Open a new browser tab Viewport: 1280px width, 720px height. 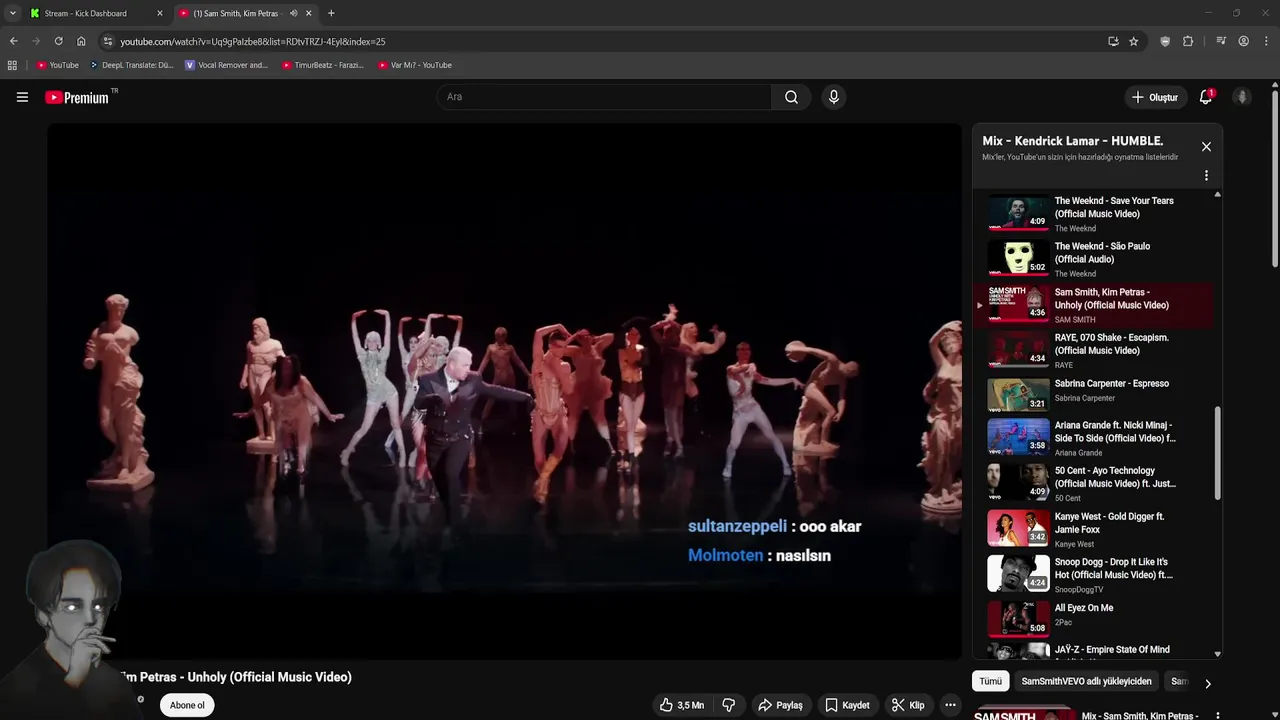(331, 13)
